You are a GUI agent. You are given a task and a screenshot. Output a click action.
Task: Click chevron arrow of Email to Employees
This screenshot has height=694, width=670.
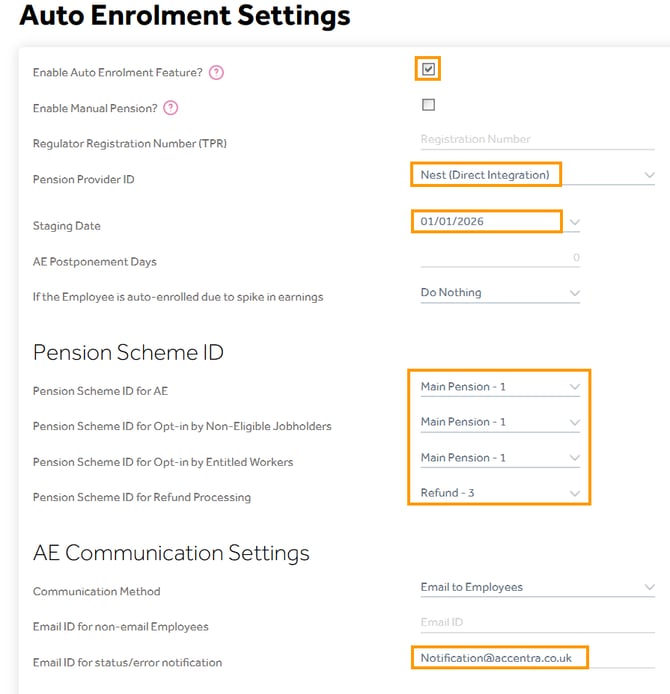point(649,587)
